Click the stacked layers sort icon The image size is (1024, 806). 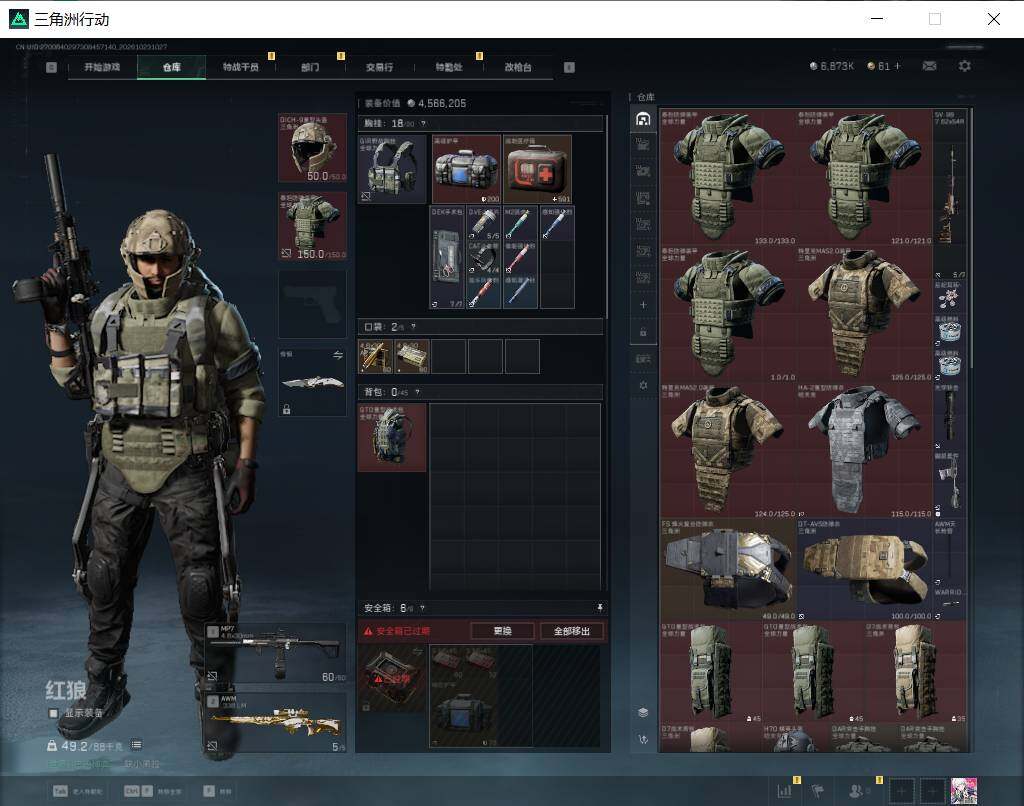[x=643, y=712]
